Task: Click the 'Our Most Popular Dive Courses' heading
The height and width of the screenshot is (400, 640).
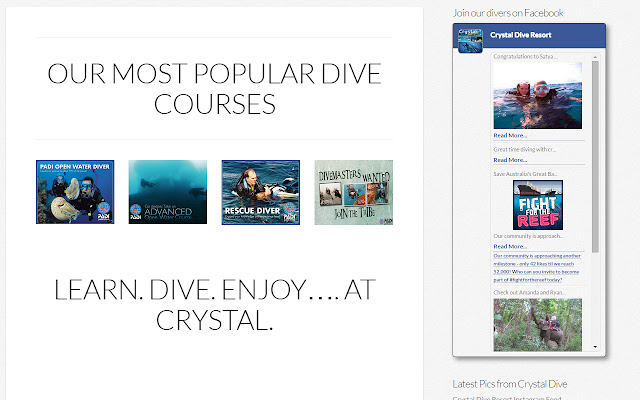Action: pyautogui.click(x=214, y=89)
